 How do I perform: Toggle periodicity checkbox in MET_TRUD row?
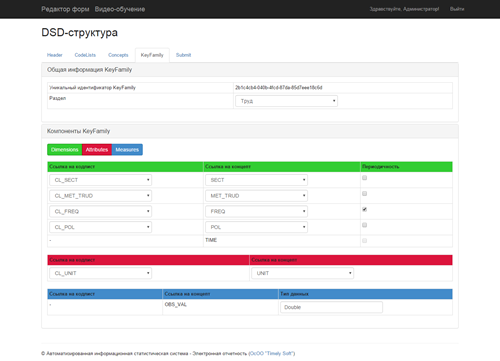(365, 193)
